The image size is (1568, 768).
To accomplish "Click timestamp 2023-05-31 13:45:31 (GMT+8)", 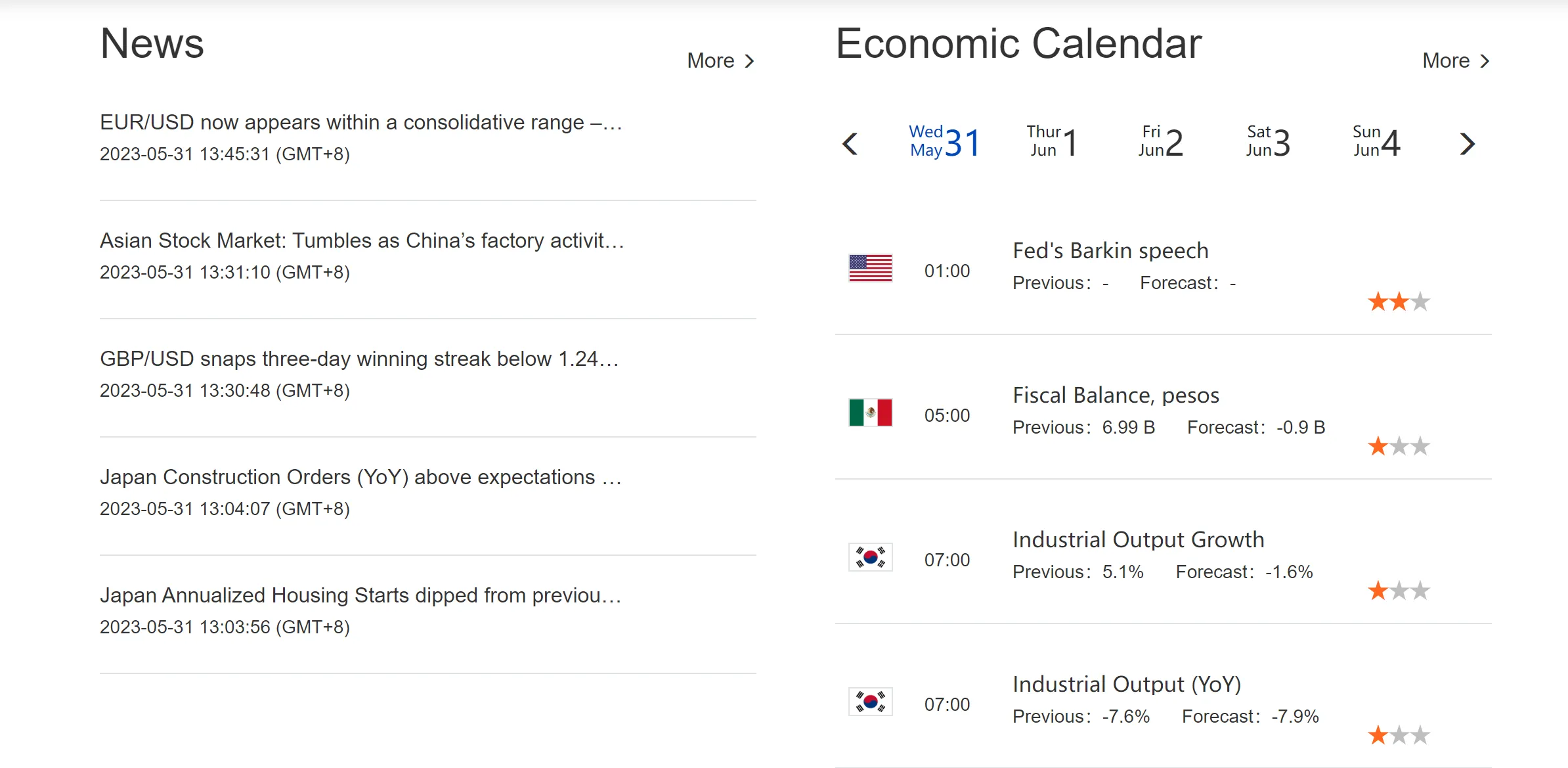I will [x=225, y=154].
